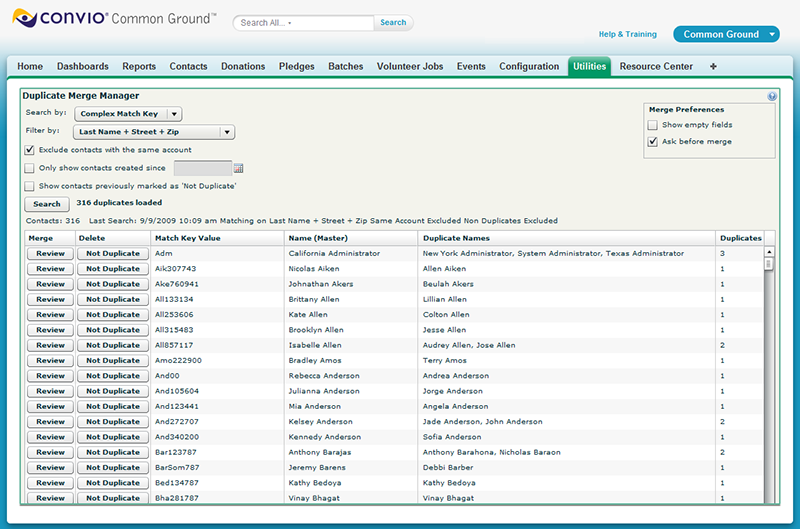The image size is (800, 529).
Task: Click Review button for Nicolas Aiken row
Action: (50, 269)
